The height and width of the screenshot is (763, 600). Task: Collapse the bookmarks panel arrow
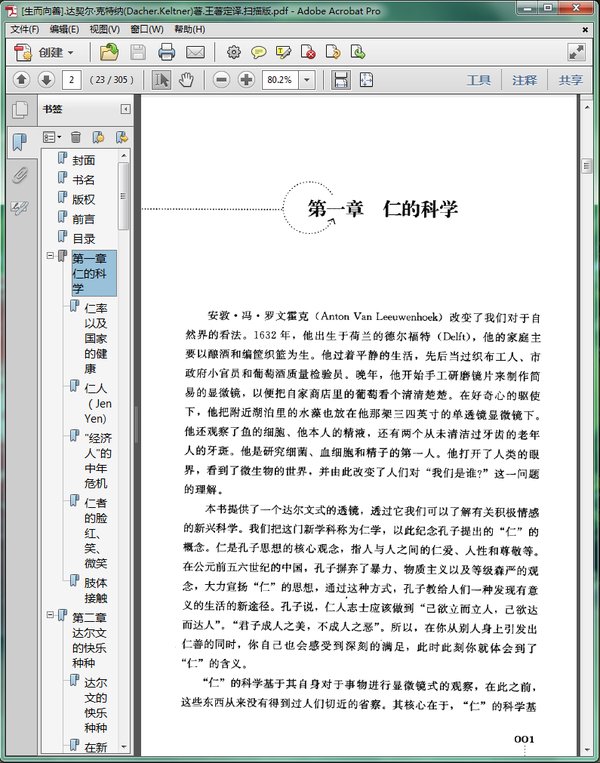125,109
